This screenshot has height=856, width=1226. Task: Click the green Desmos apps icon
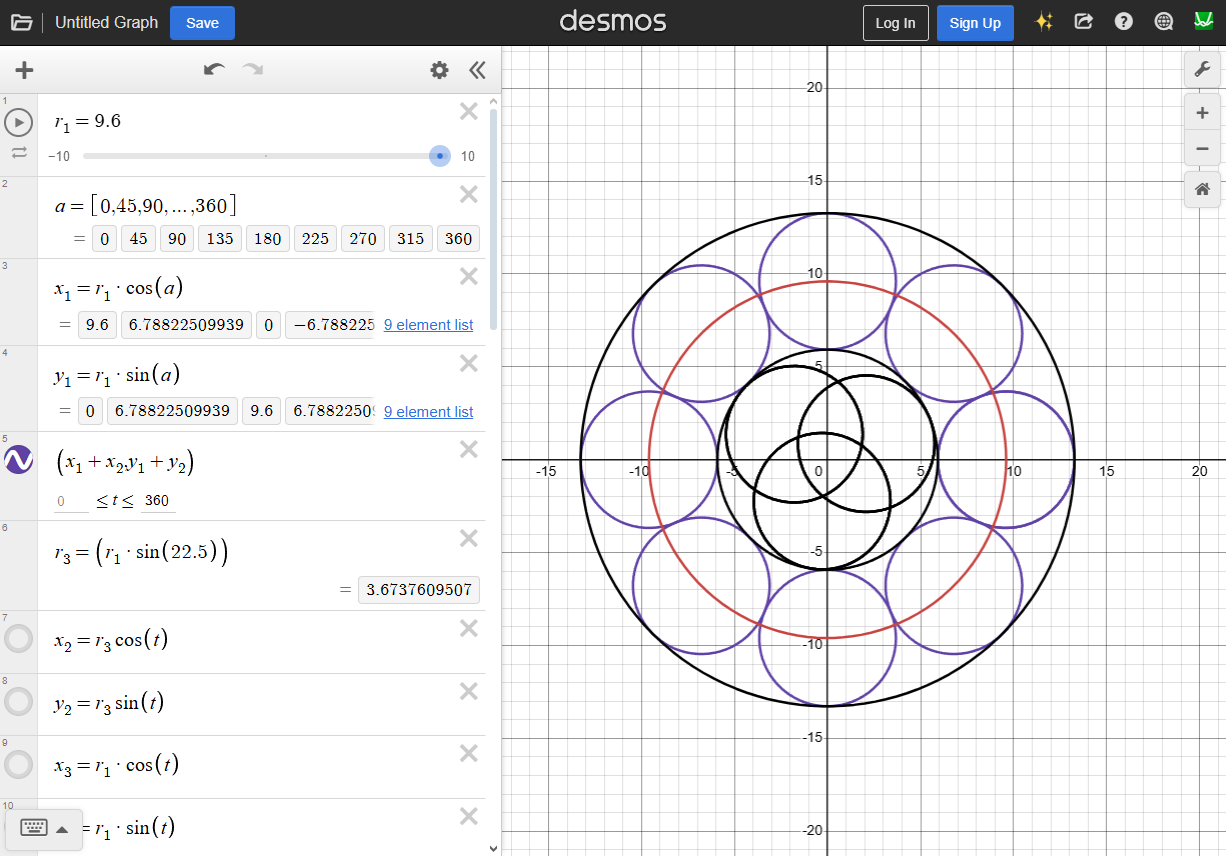pyautogui.click(x=1204, y=21)
